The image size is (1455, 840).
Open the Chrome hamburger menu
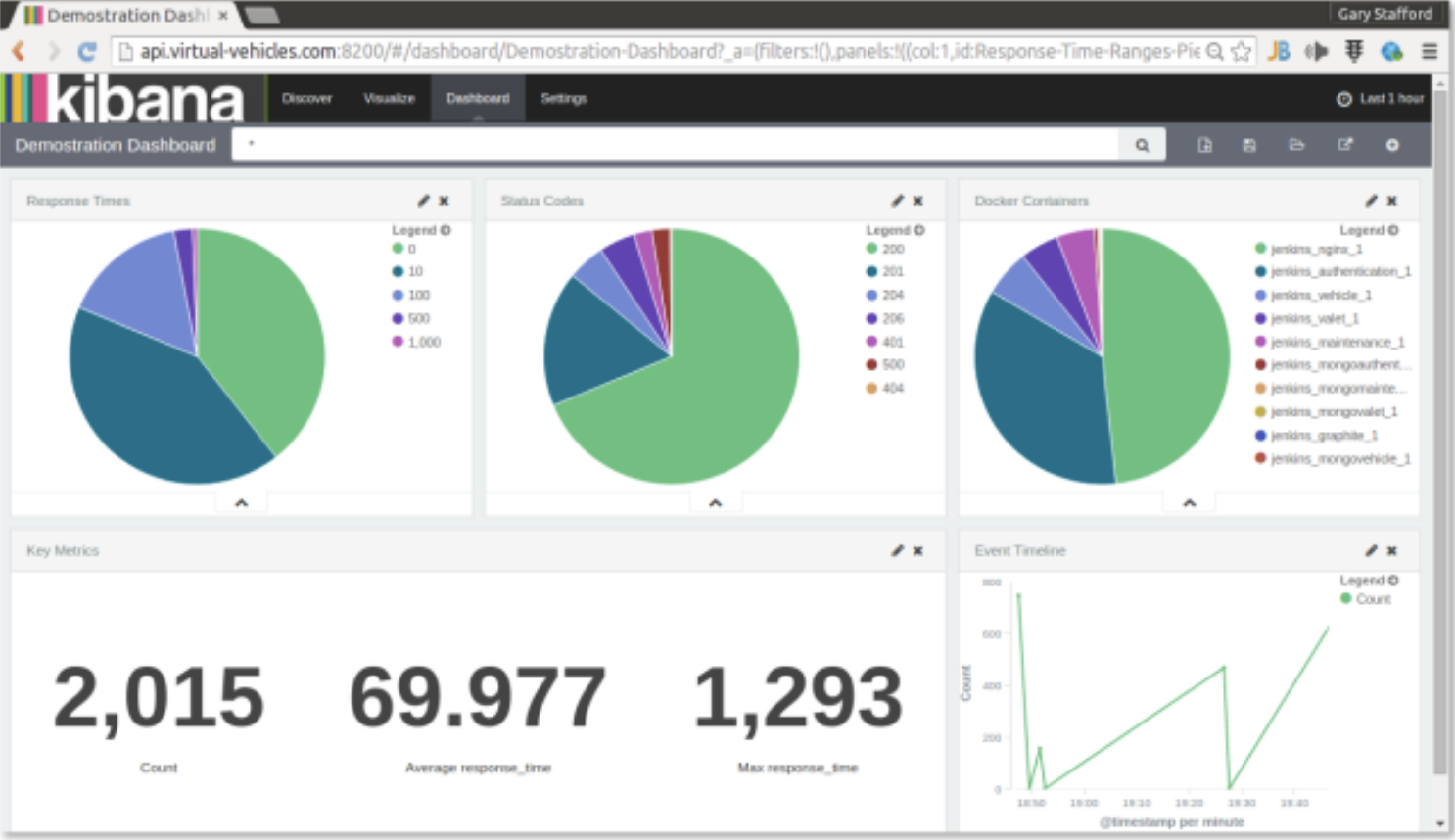tap(1430, 51)
